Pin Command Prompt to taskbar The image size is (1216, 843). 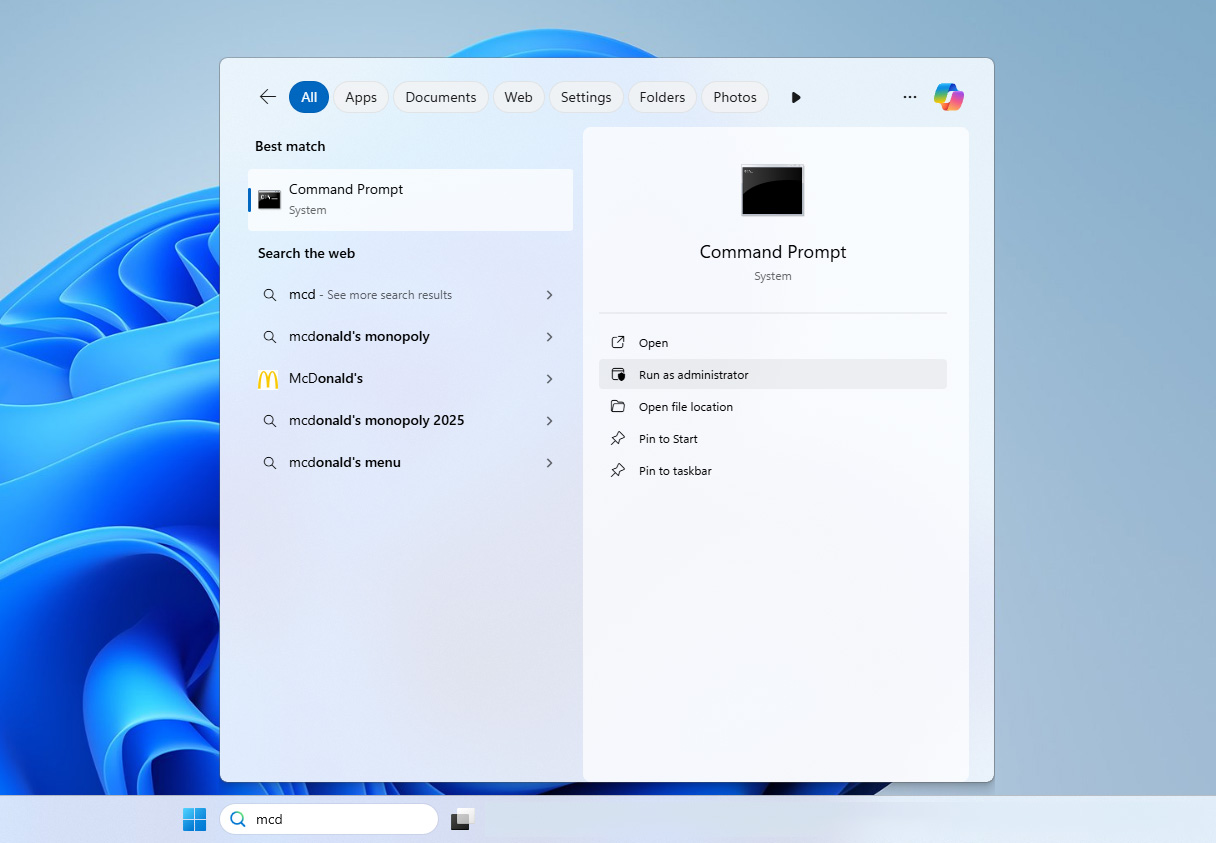pyautogui.click(x=675, y=471)
